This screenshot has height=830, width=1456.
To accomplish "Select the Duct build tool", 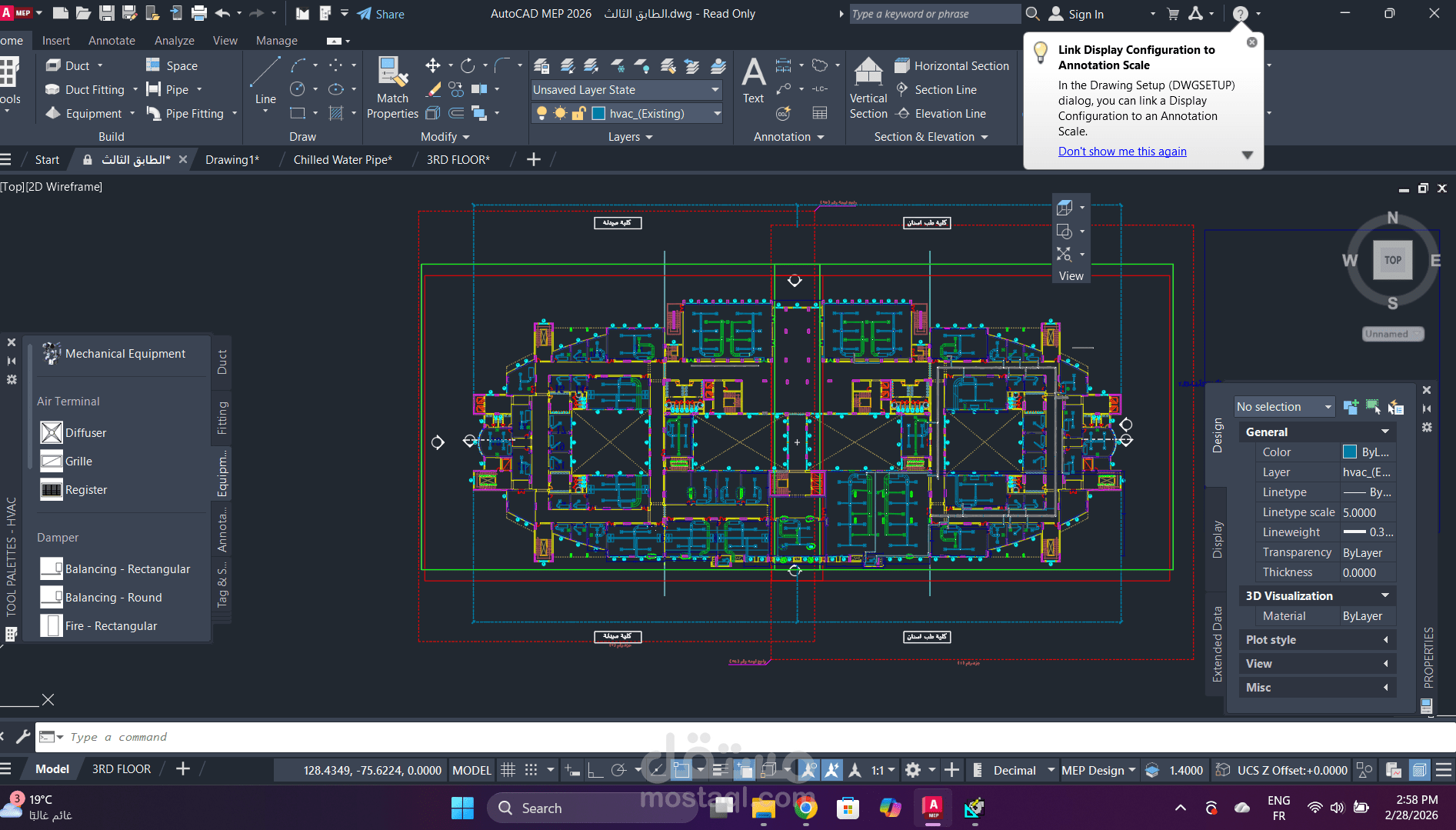I will coord(68,65).
